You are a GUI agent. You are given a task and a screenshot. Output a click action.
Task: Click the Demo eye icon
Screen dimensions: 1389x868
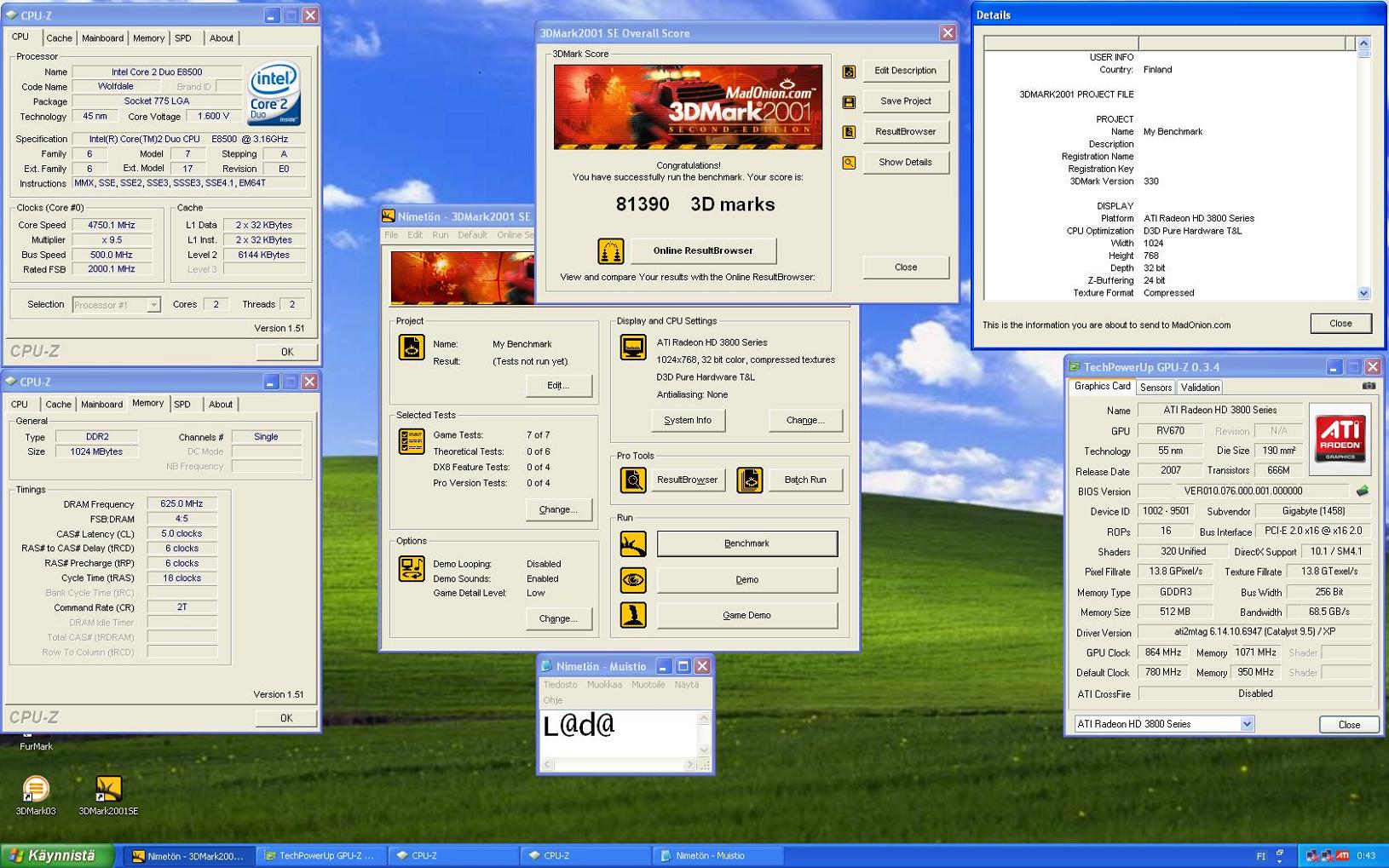(x=633, y=580)
